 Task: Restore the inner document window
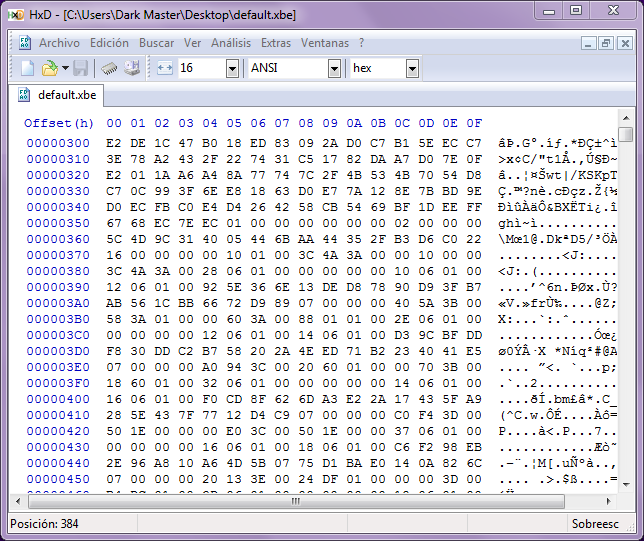(606, 43)
